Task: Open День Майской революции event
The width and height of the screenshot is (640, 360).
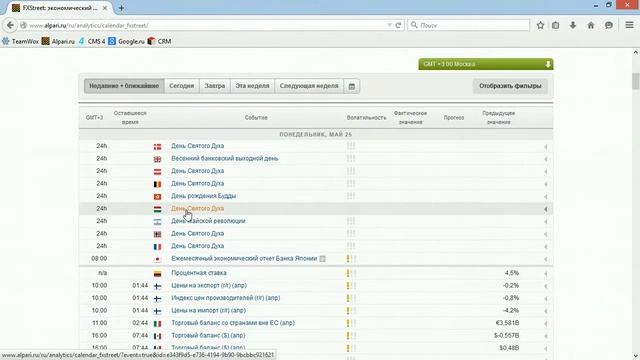Action: coord(208,221)
